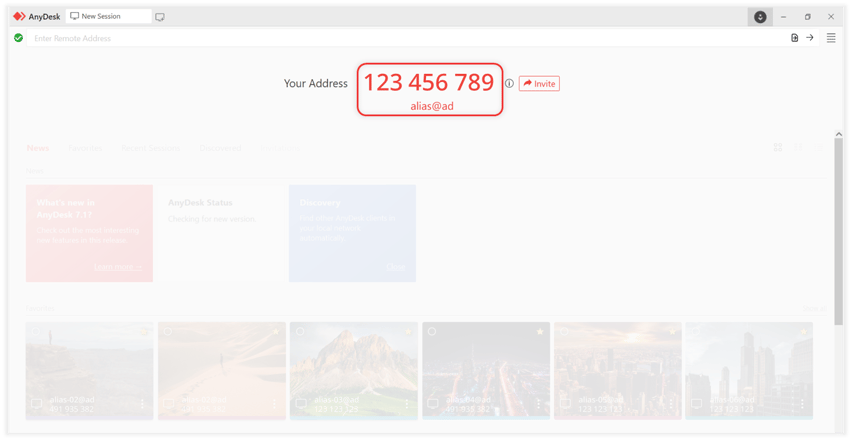Start file transfer from address bar icon
This screenshot has height=440, width=852.
pos(794,37)
